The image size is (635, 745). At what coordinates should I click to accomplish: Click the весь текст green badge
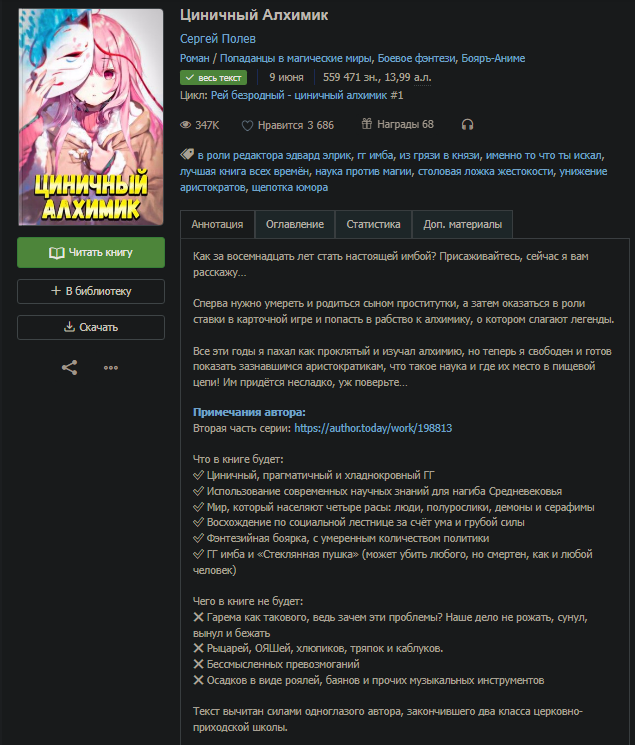pyautogui.click(x=213, y=77)
